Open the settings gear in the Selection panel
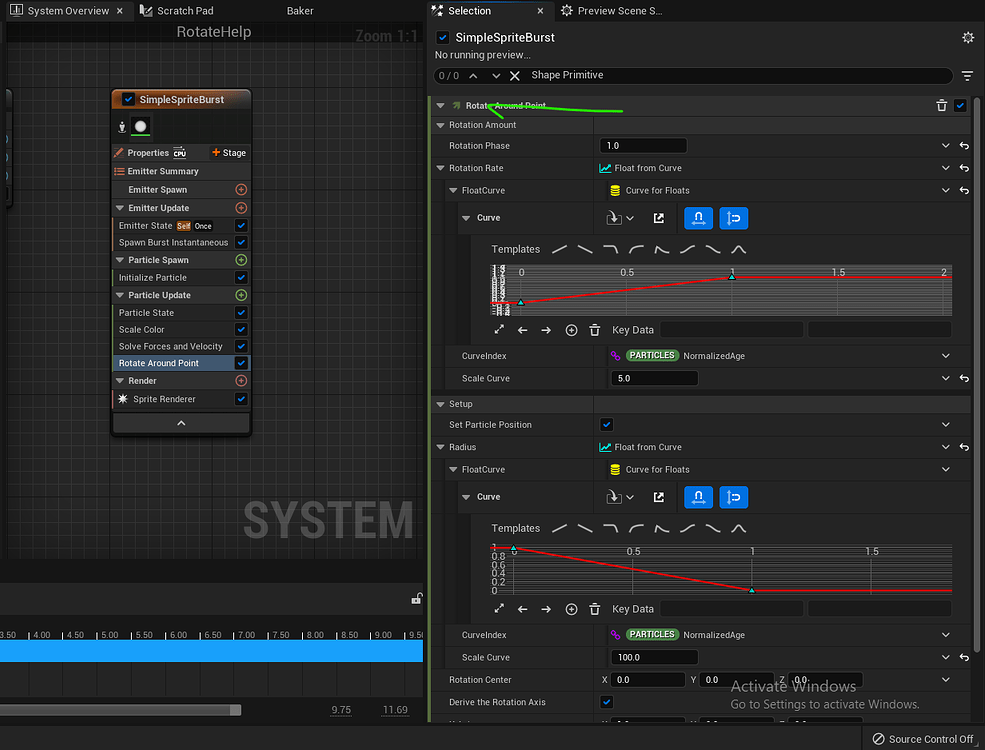 [966, 37]
